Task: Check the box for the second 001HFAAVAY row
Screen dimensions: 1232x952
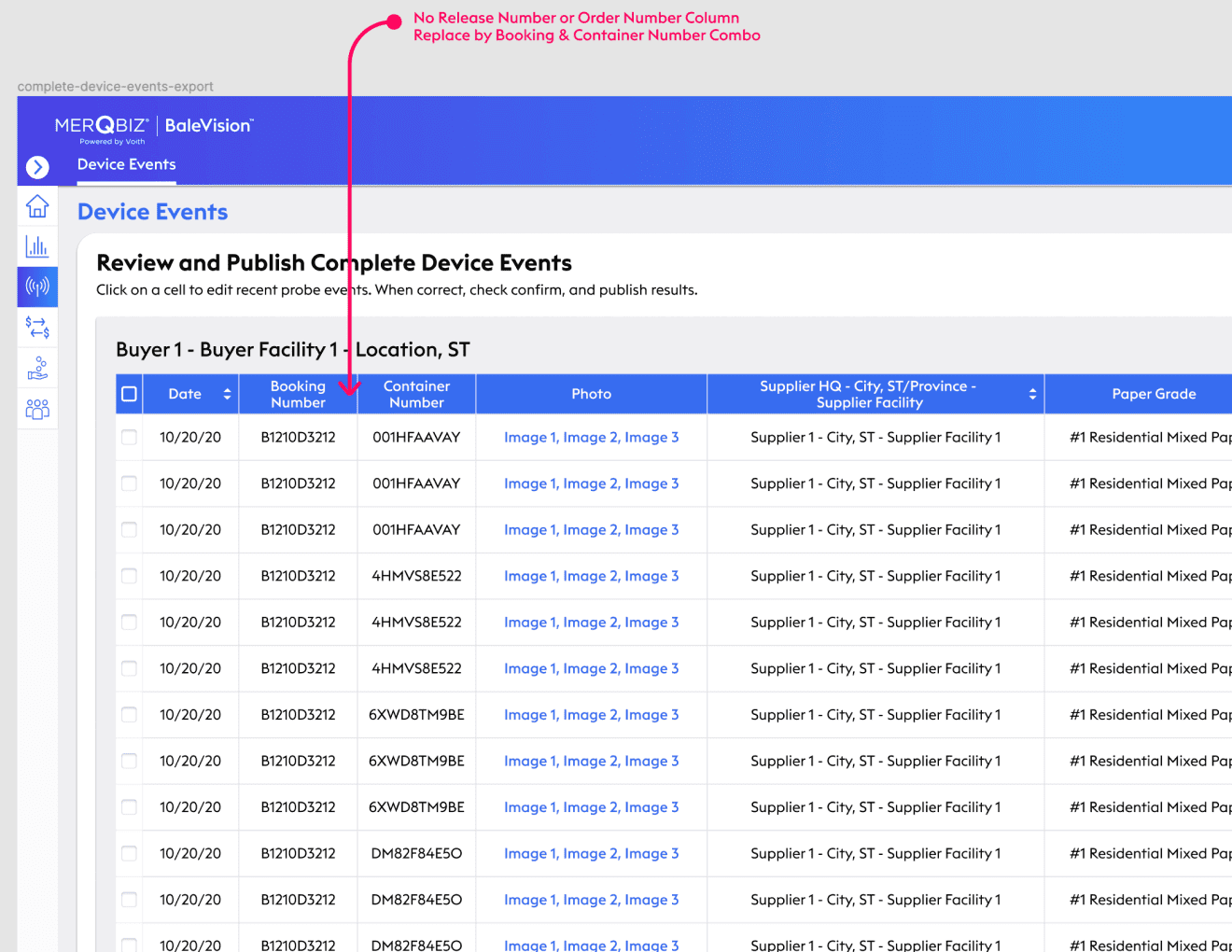Action: coord(130,483)
